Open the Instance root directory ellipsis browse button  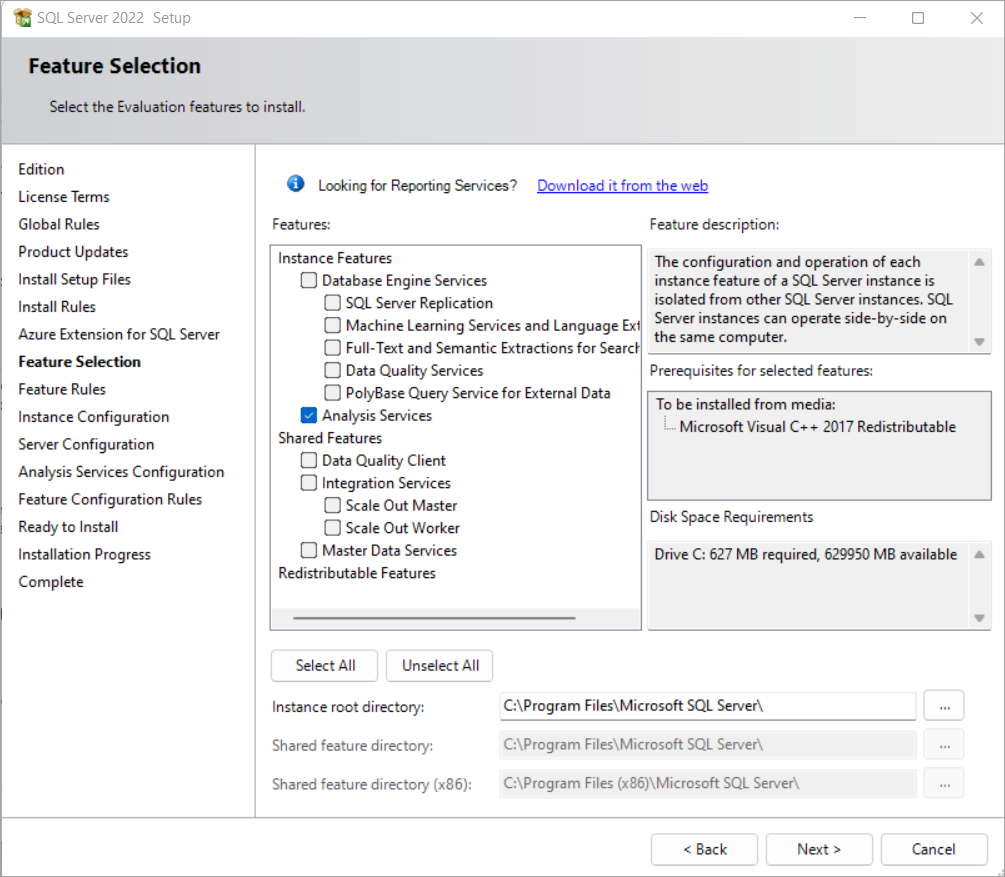pos(943,706)
